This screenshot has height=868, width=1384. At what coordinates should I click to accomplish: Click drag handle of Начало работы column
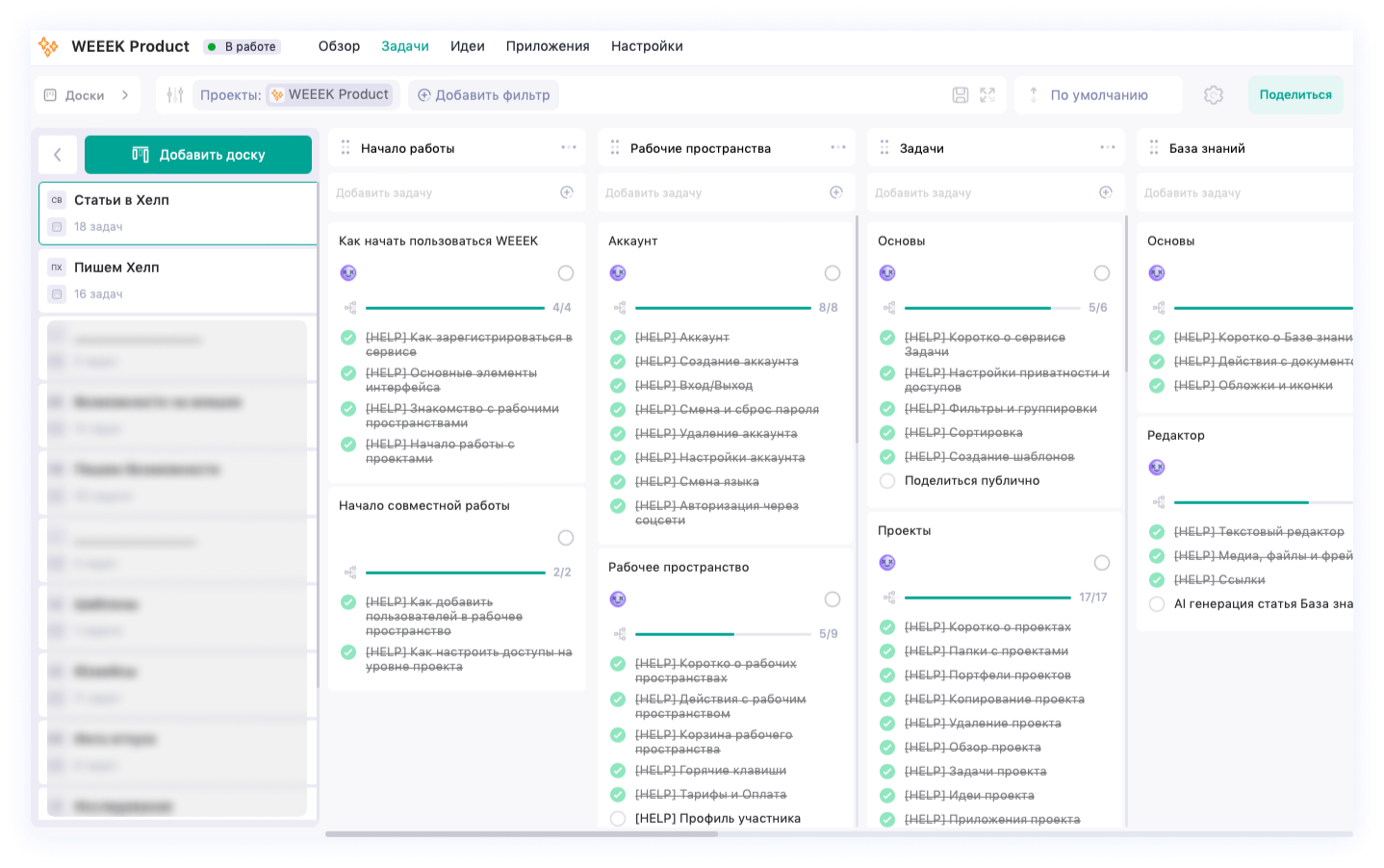(x=346, y=148)
